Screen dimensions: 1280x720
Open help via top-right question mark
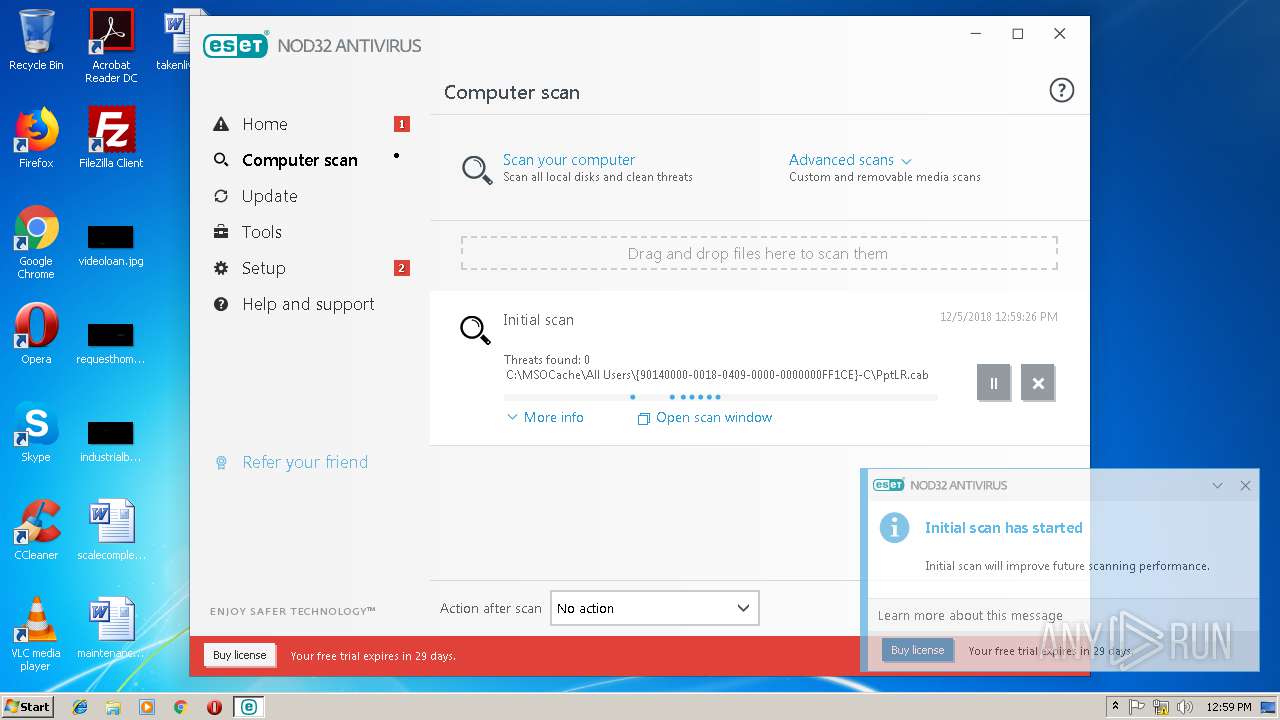[x=1061, y=91]
